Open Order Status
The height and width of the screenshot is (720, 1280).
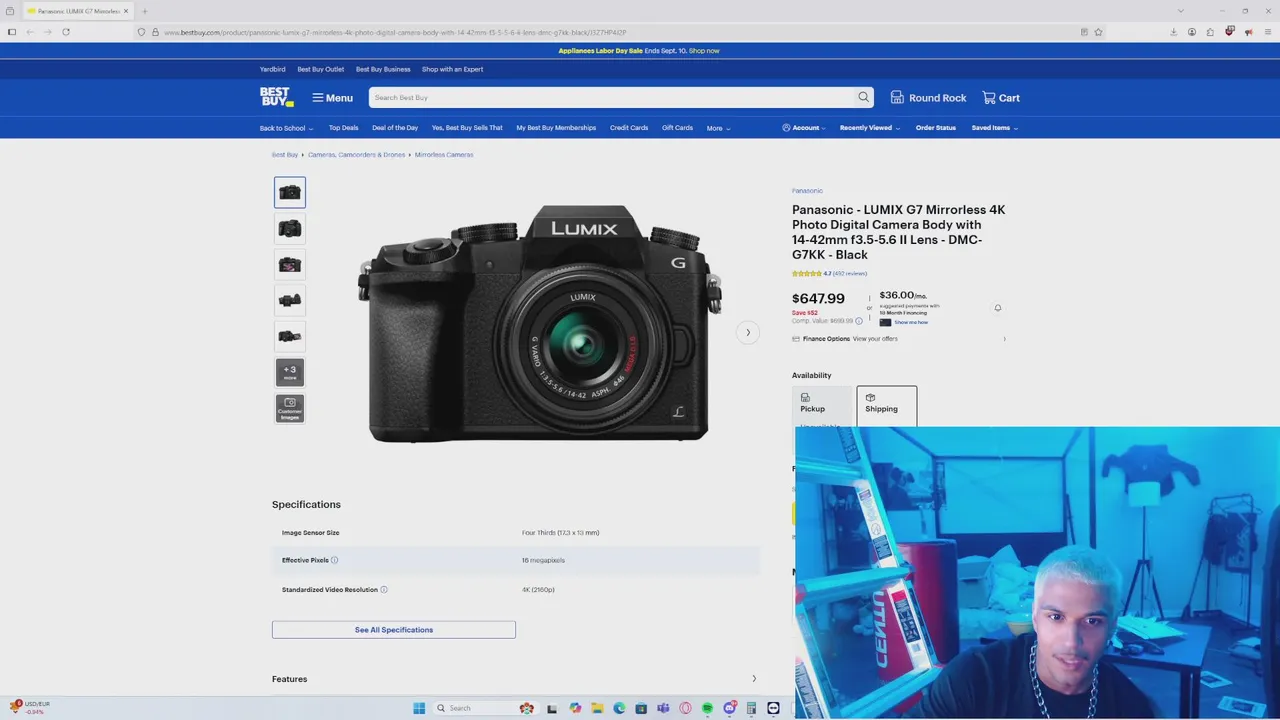click(936, 128)
